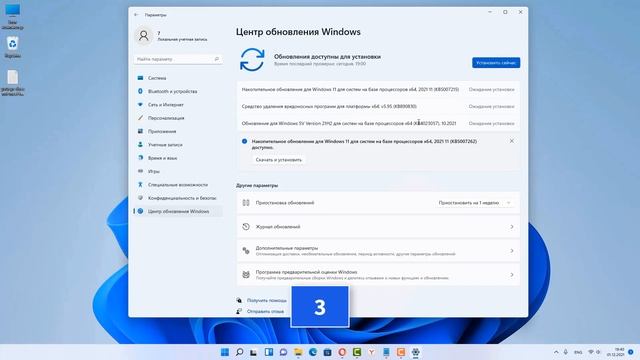Click the Insider program icon beside 'Программа предварительной оценки'

[x=246, y=275]
